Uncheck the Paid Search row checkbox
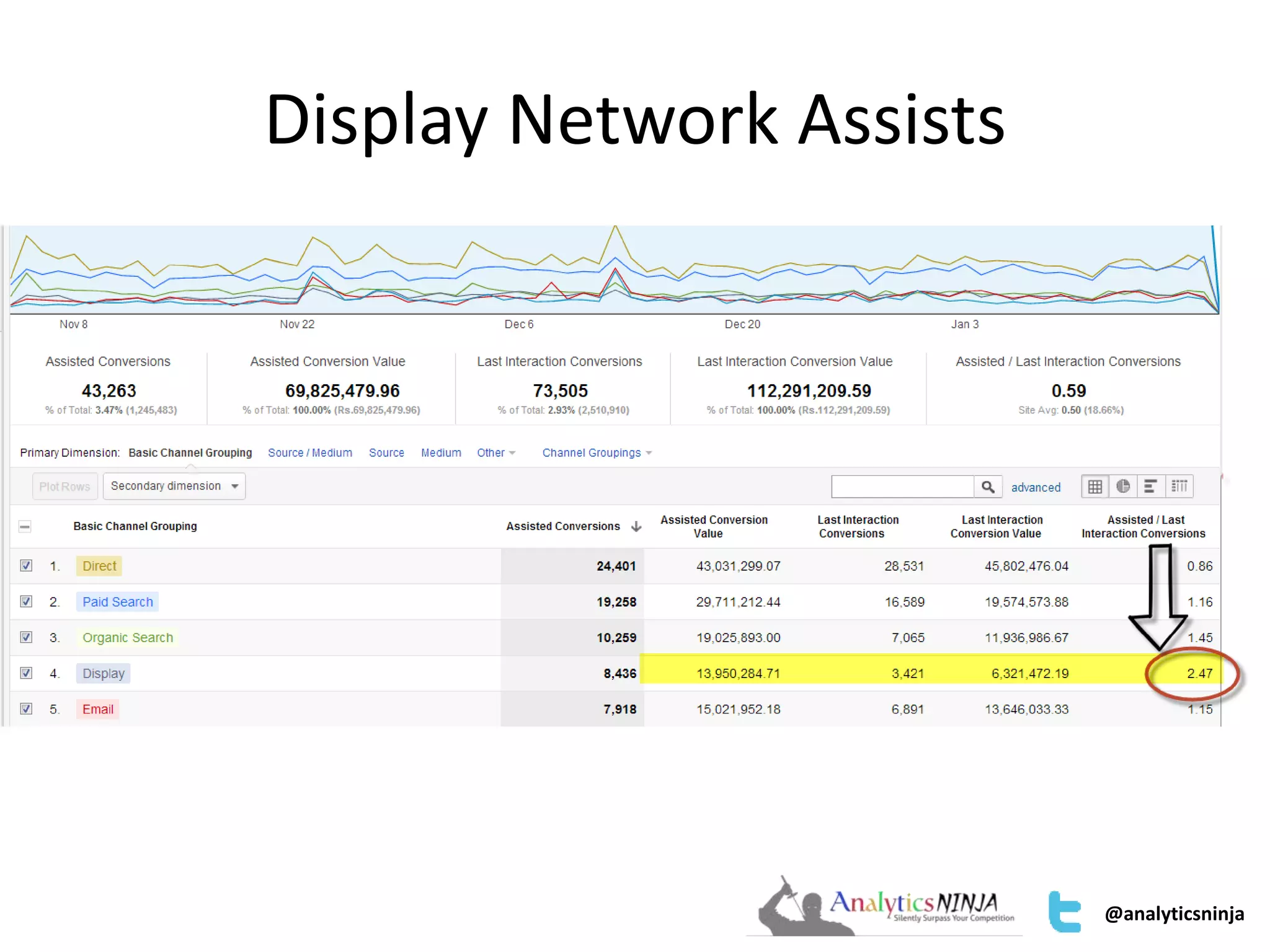Screen dimensions: 1270x952 coord(26,601)
